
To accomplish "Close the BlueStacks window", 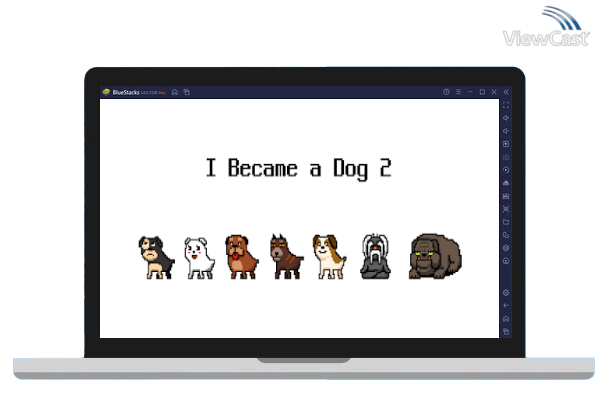I will [x=494, y=92].
